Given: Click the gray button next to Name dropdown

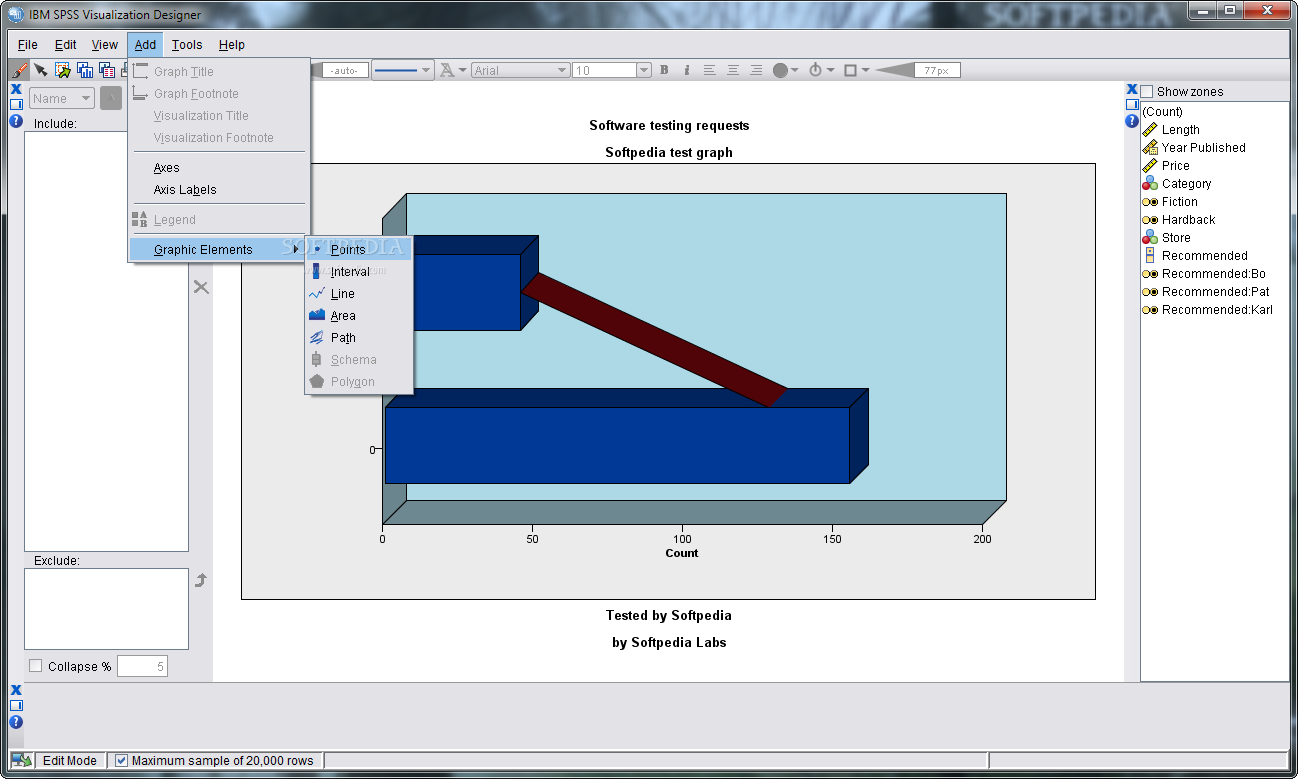Looking at the screenshot, I should click(x=110, y=98).
